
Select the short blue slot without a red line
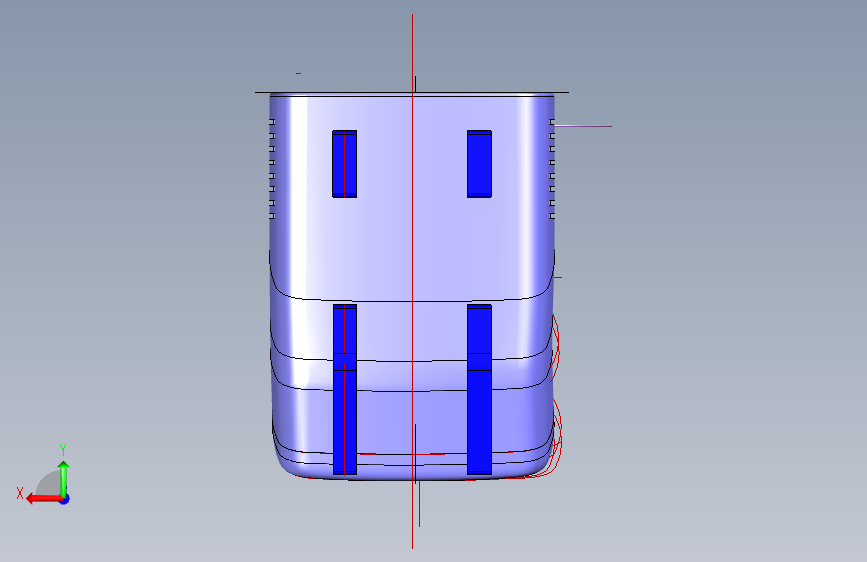coord(479,164)
